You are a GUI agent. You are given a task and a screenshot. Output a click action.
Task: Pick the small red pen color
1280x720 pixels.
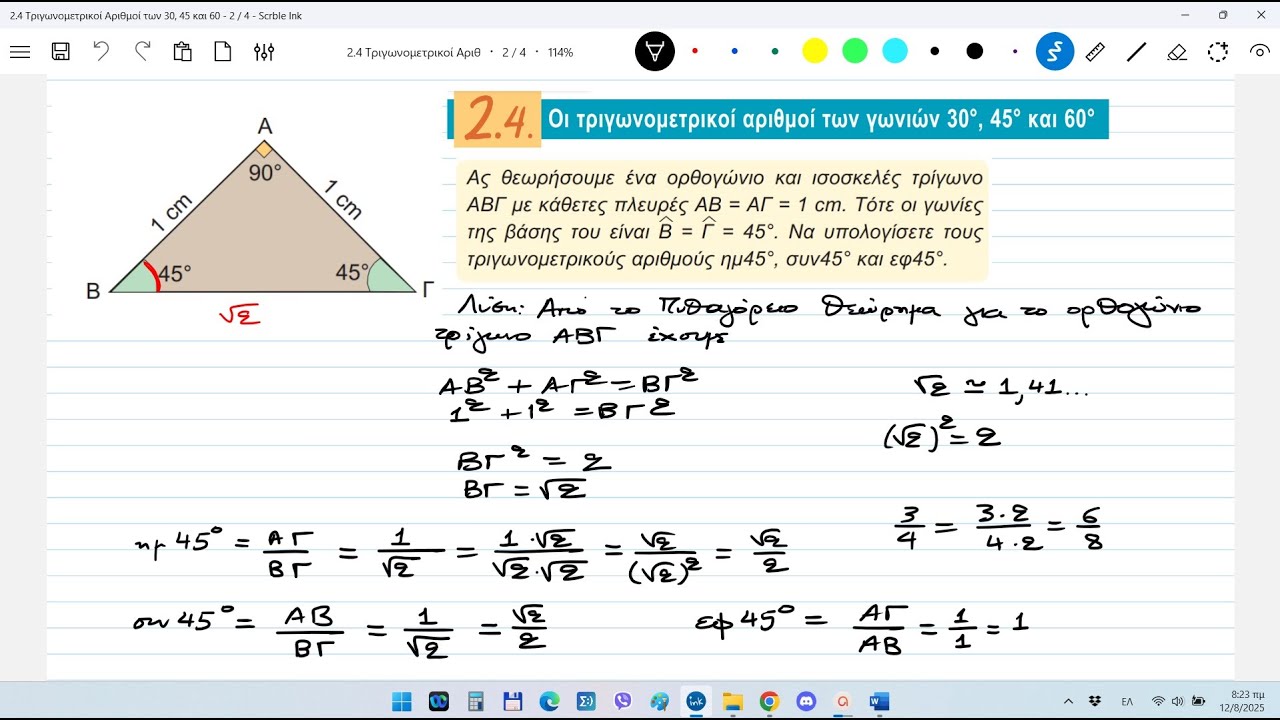(x=695, y=51)
